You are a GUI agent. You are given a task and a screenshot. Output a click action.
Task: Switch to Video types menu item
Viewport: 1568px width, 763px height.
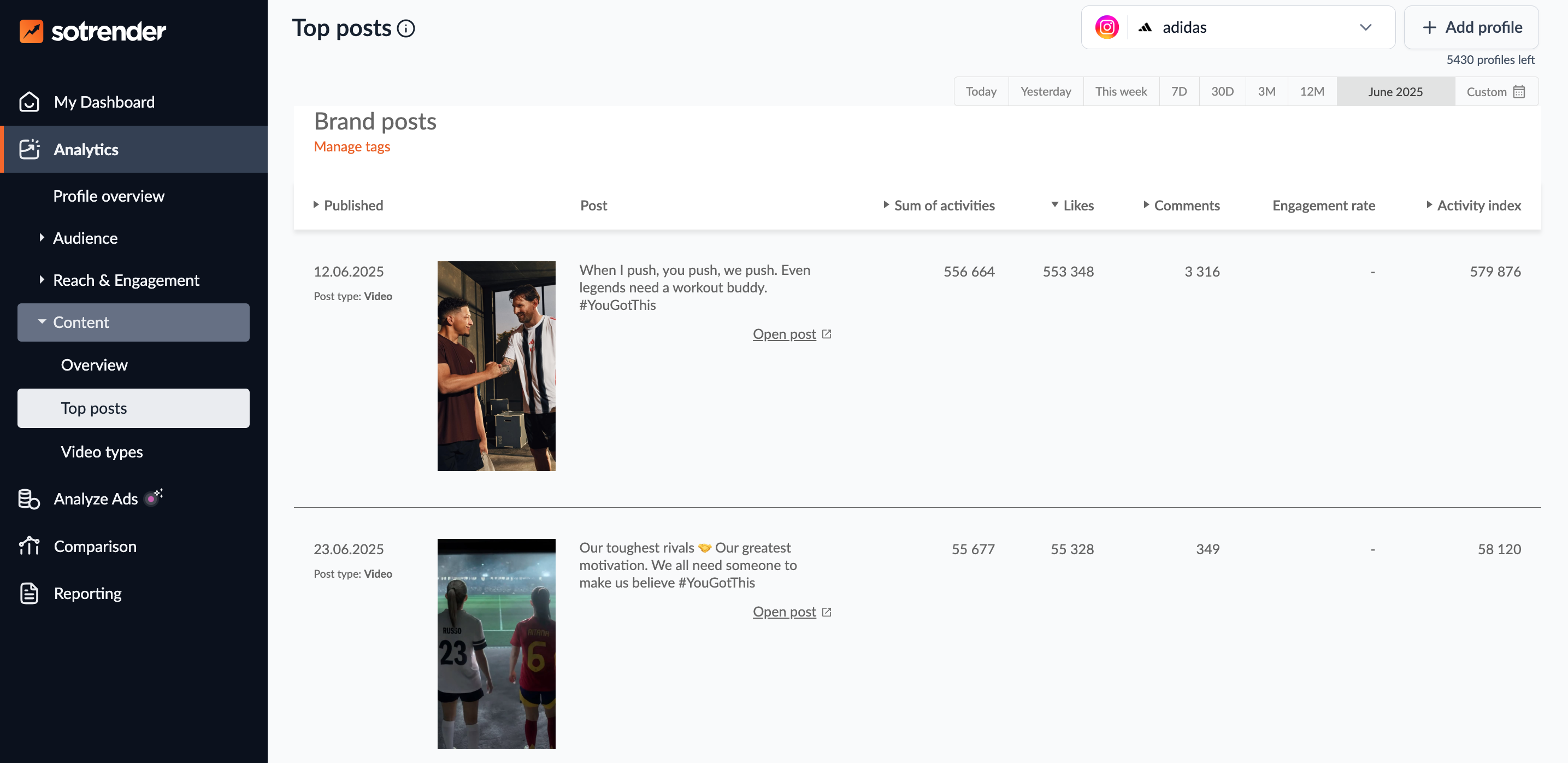point(102,452)
